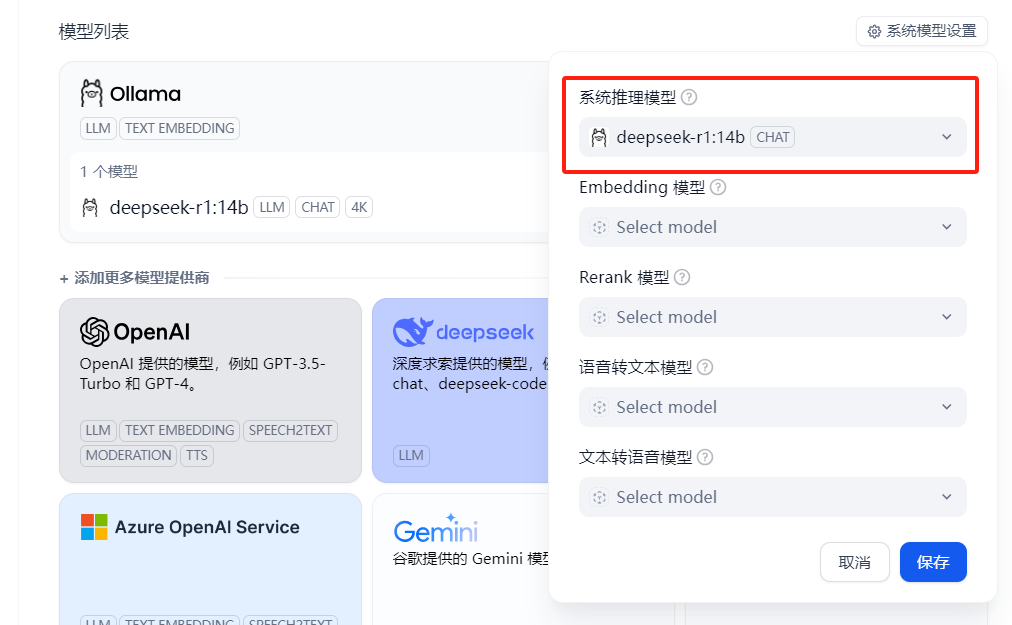Click the deepseek whale logo
Image resolution: width=1012 pixels, height=625 pixels.
click(x=412, y=332)
